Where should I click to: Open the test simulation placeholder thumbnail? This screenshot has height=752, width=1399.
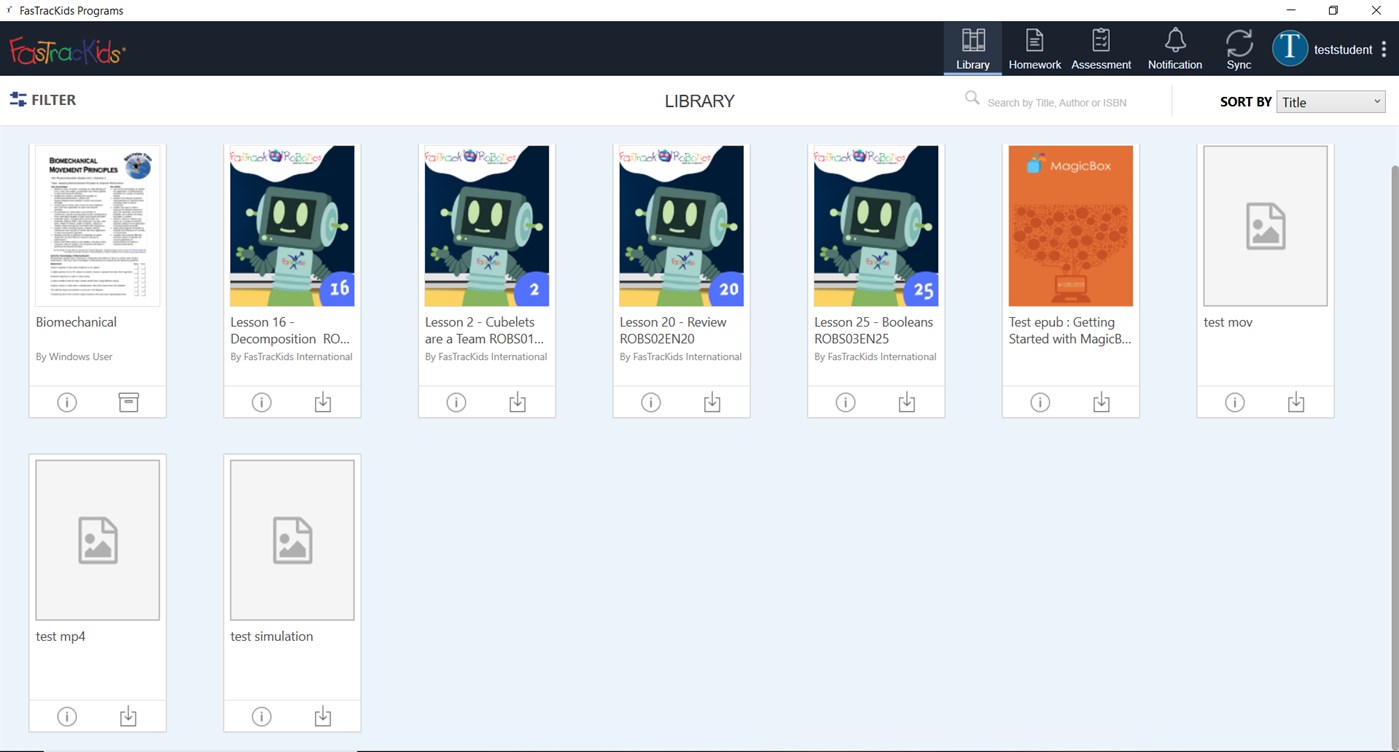[292, 540]
